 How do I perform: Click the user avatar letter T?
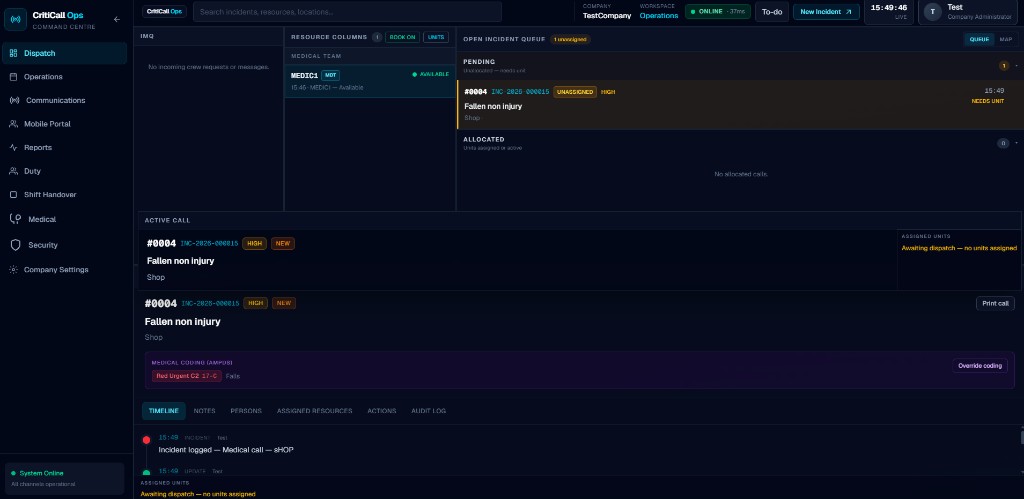pos(933,12)
